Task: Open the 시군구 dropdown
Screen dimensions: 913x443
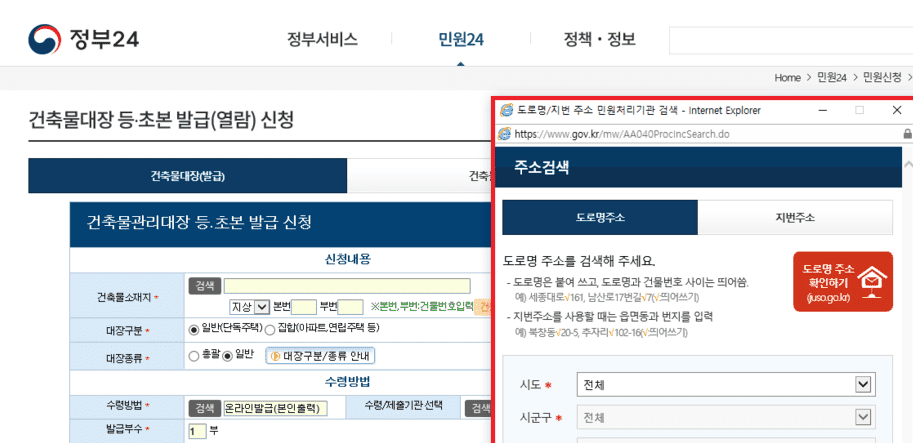Action: [x=726, y=417]
